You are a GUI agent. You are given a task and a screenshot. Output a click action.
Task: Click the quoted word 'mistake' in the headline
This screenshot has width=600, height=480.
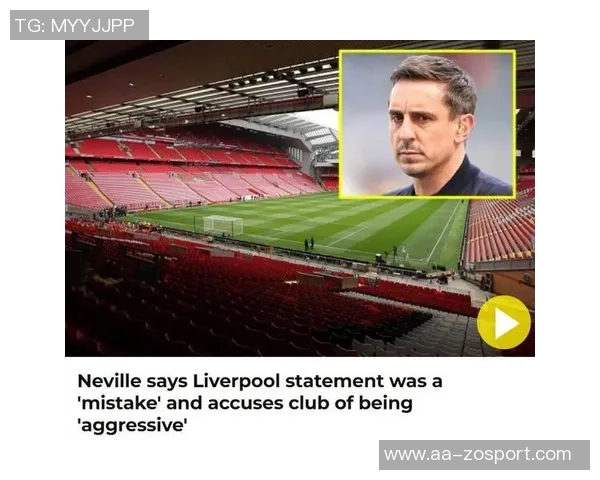(x=118, y=403)
